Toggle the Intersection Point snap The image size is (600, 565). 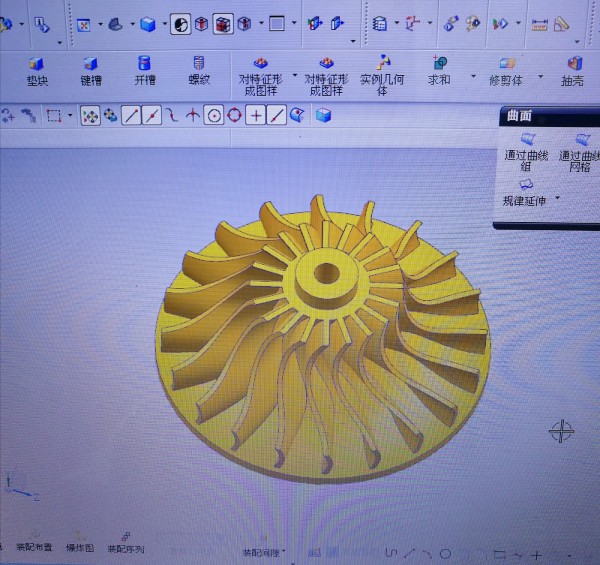(193, 115)
